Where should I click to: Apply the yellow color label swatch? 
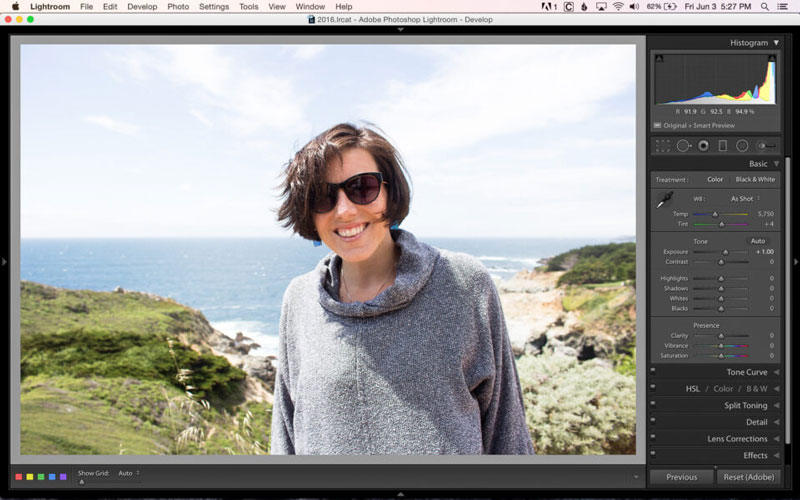pos(30,476)
